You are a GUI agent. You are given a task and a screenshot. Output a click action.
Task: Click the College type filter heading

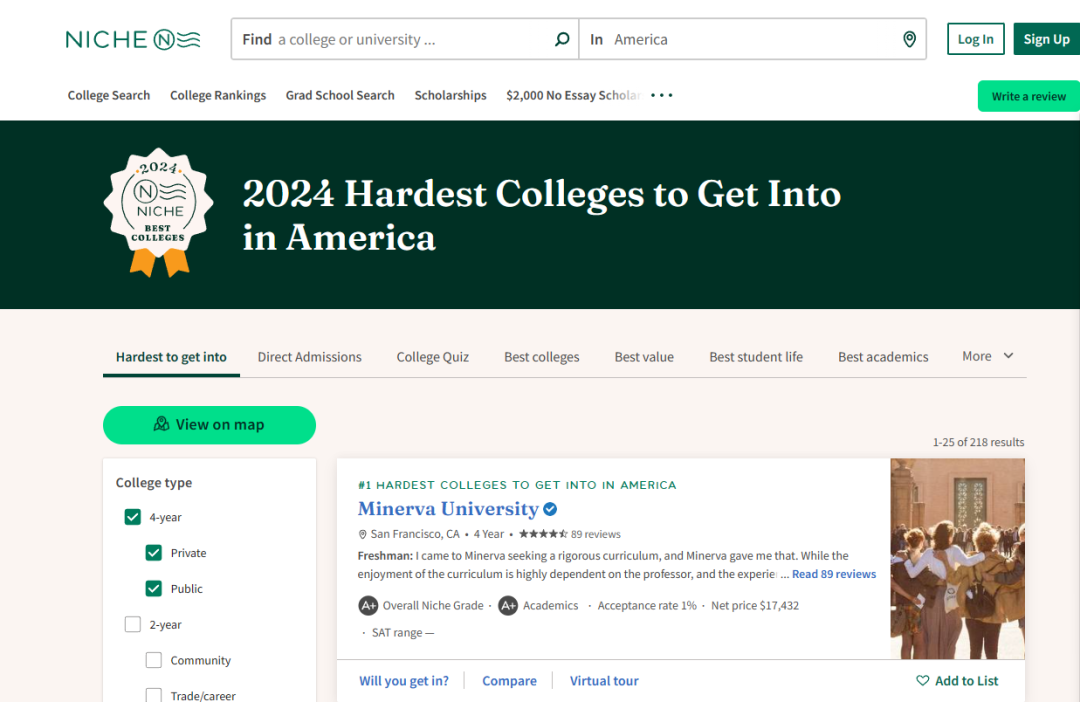[x=154, y=482]
